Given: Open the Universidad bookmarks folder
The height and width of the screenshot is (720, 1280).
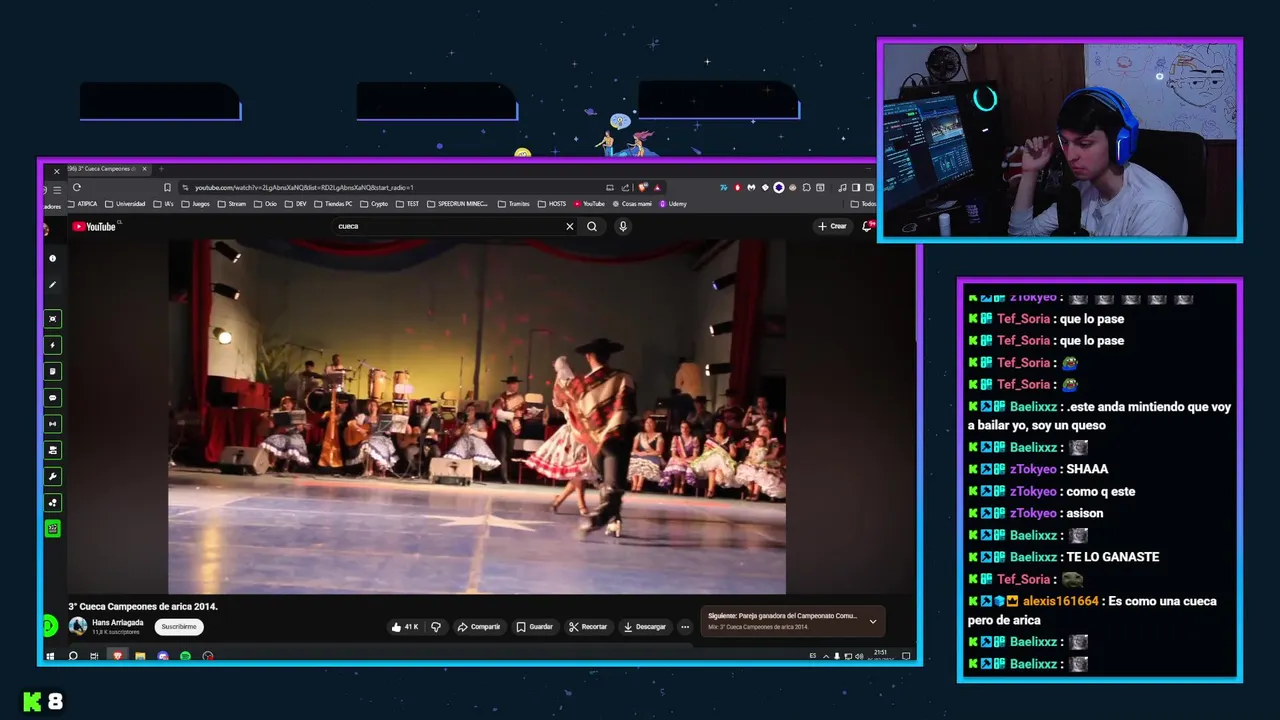Looking at the screenshot, I should (125, 204).
